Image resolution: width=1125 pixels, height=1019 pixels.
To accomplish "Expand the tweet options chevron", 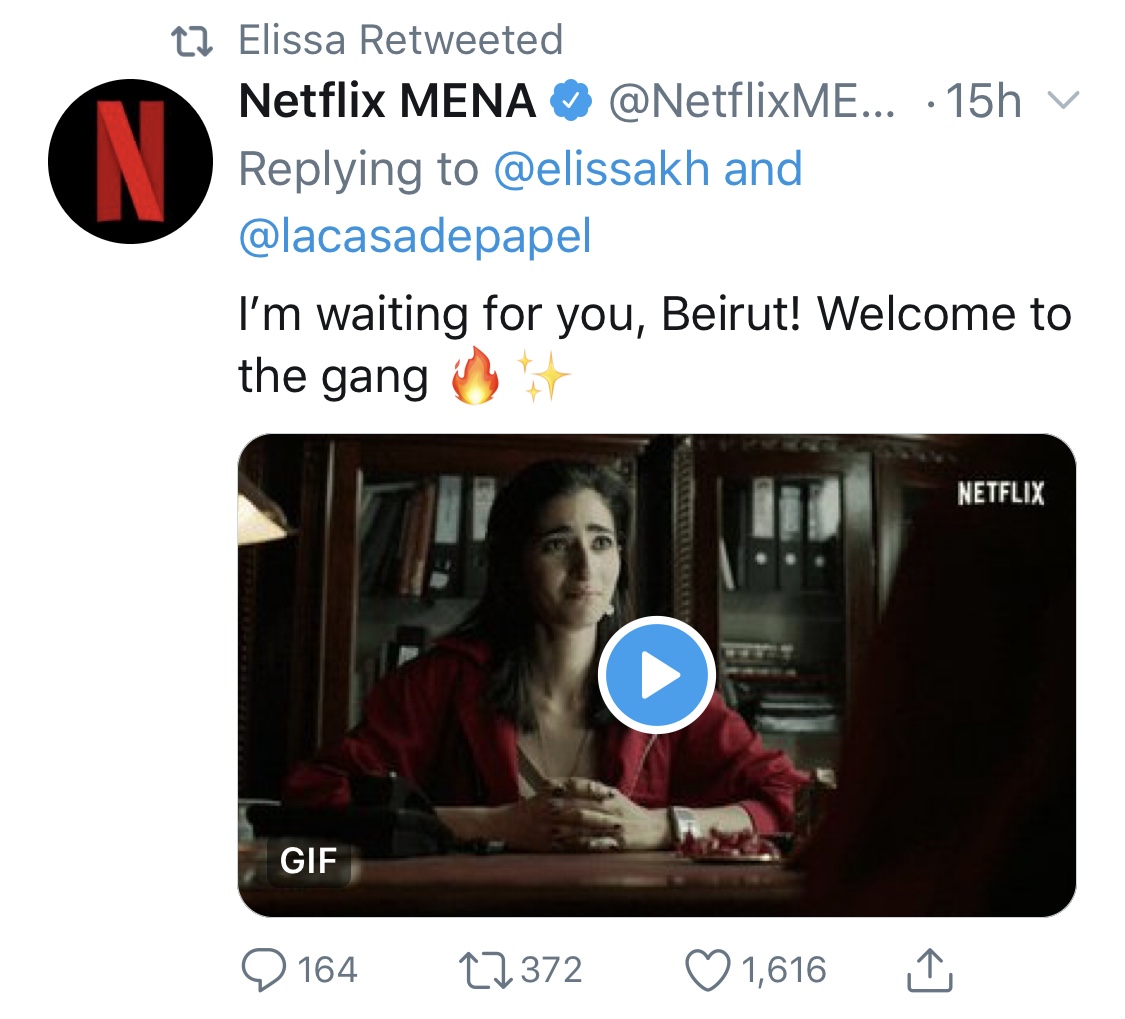I will (1061, 101).
